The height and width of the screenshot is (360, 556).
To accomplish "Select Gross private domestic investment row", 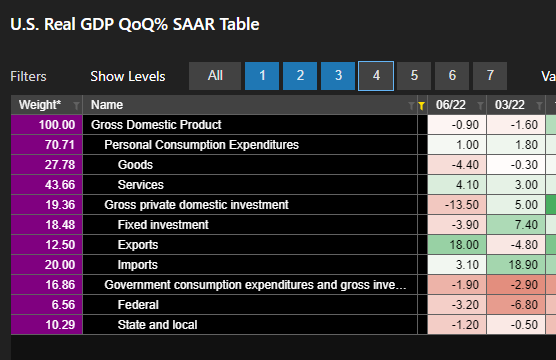I will (x=250, y=205).
